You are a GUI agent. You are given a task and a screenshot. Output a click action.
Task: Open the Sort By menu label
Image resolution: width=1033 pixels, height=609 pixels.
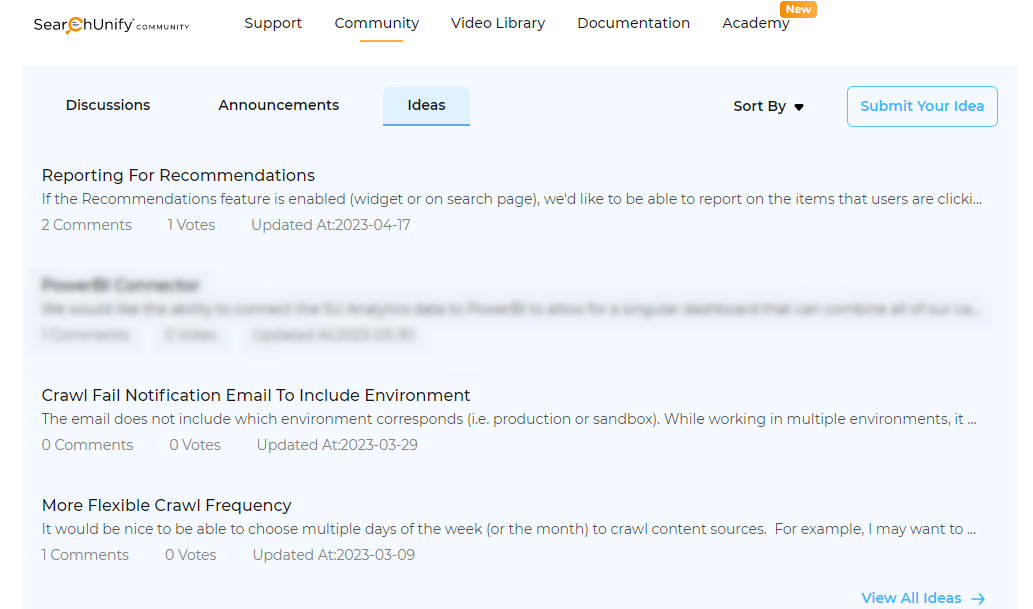click(759, 106)
